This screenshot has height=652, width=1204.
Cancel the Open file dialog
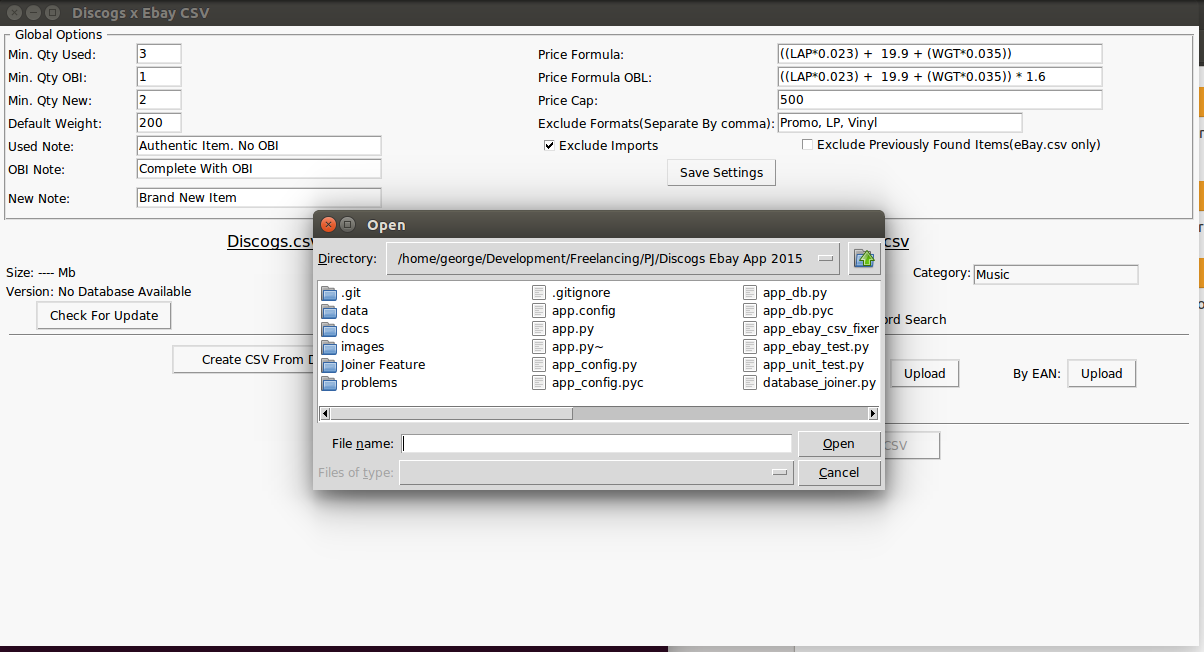[x=839, y=473]
